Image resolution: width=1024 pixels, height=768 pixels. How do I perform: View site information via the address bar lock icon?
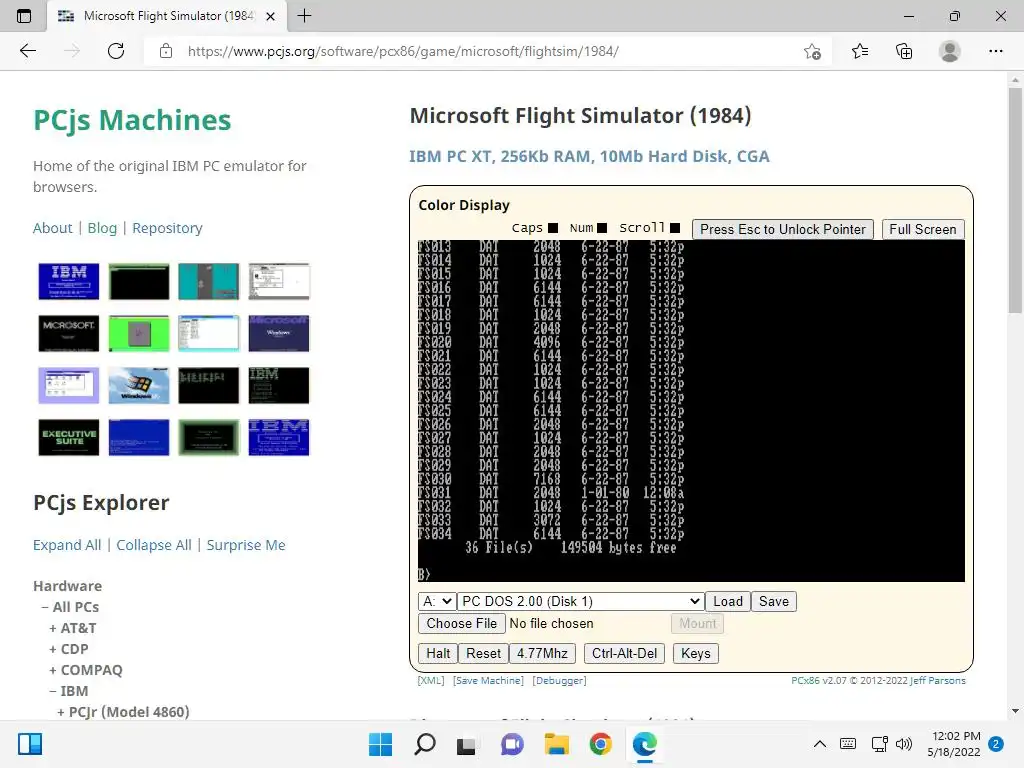166,51
